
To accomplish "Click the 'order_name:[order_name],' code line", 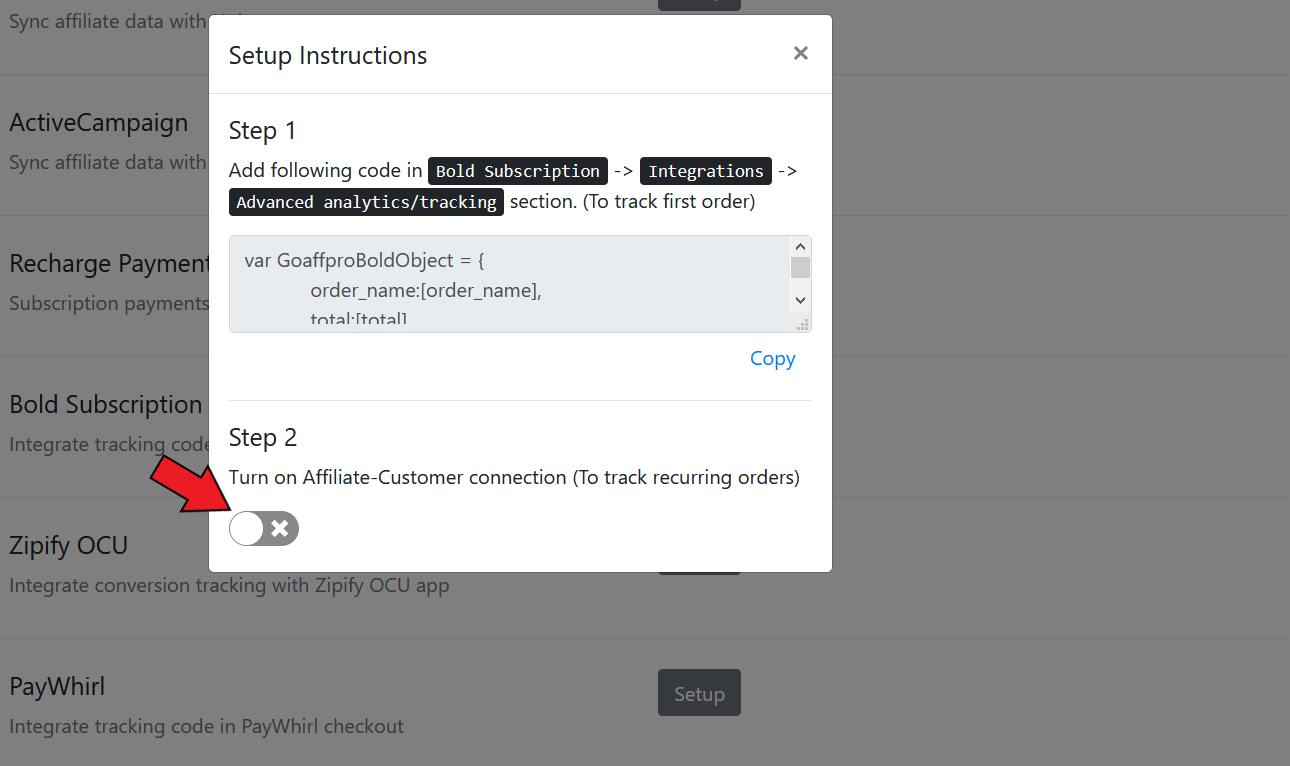I will 426,290.
